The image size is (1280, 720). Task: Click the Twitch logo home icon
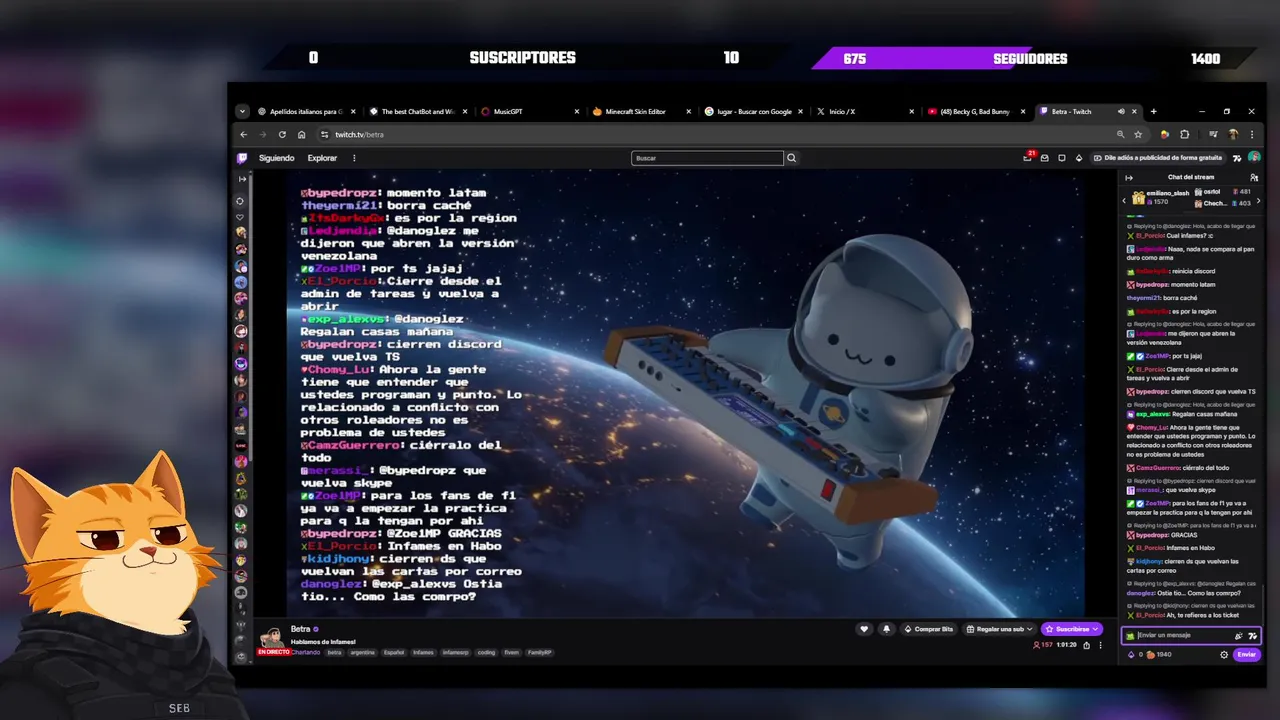pyautogui.click(x=242, y=158)
